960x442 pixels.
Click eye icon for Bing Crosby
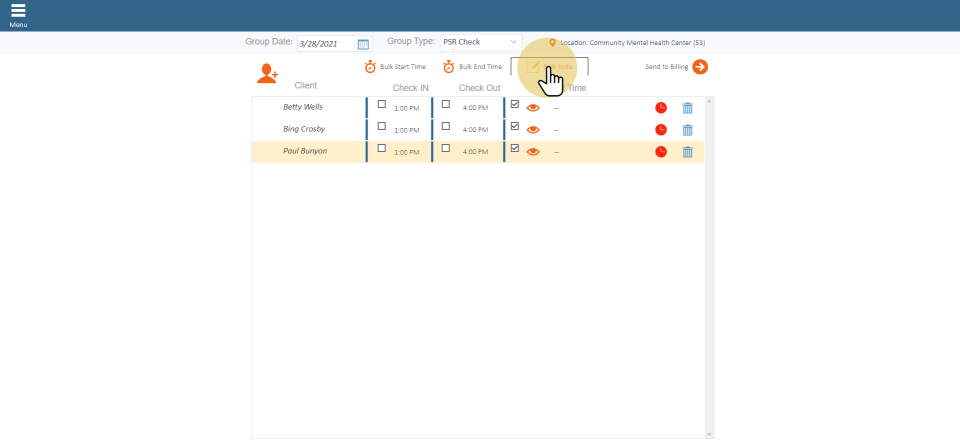click(533, 129)
